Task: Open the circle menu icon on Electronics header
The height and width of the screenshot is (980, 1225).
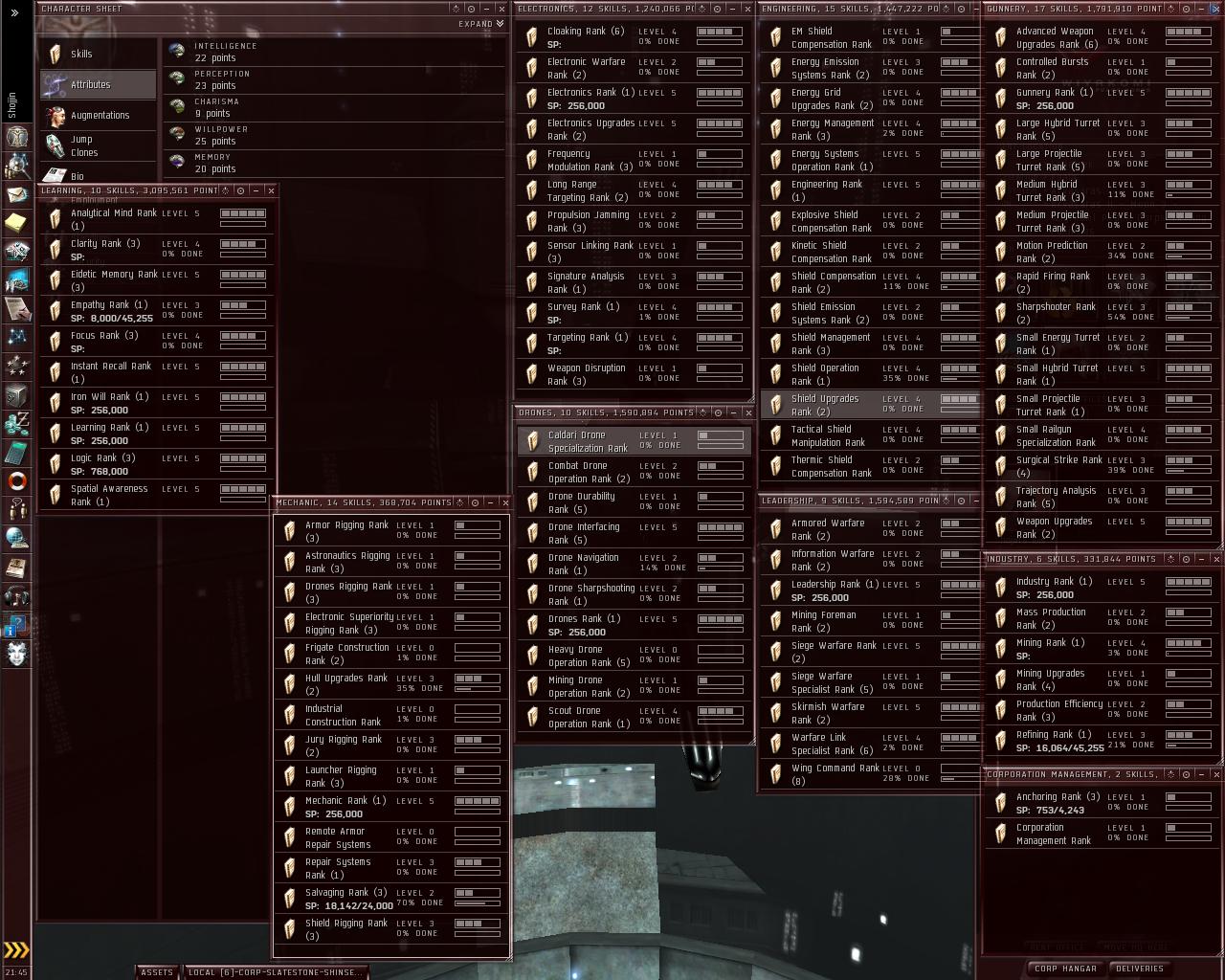Action: [717, 9]
